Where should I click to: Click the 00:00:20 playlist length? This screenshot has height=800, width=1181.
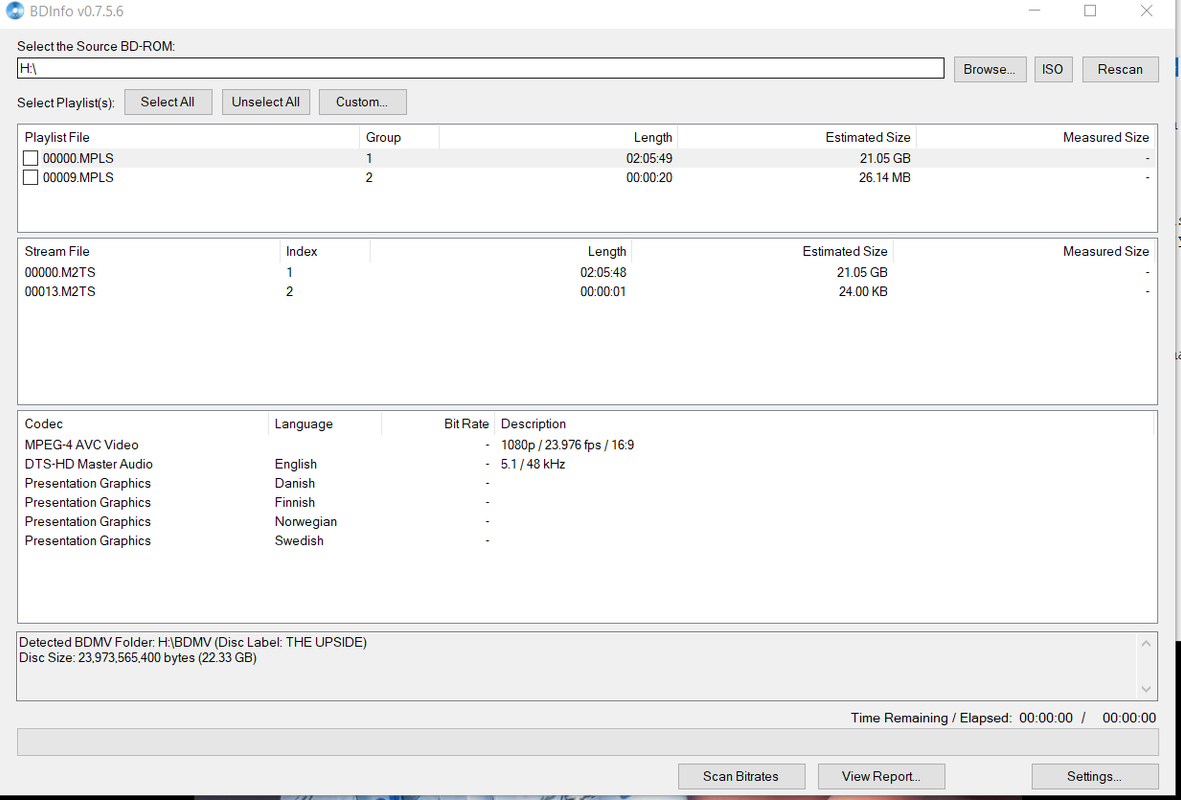click(649, 178)
